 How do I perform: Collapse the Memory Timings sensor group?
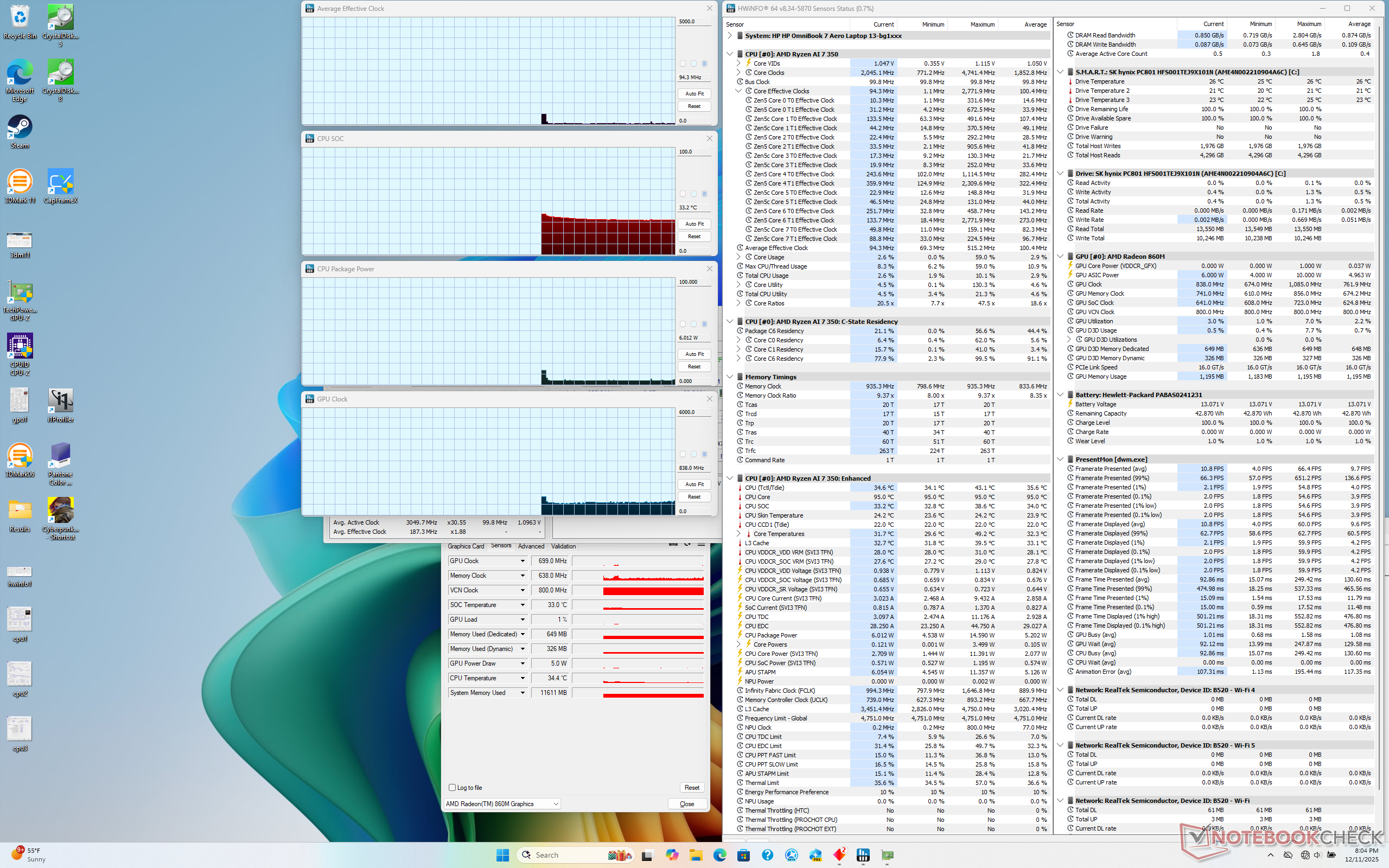tap(730, 377)
